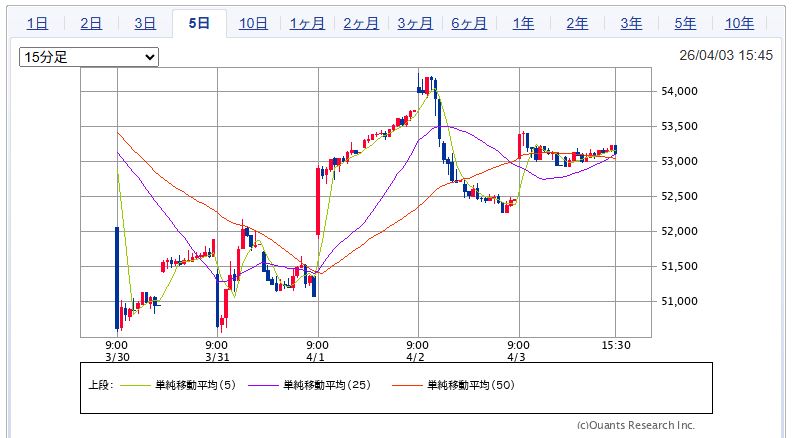Viewport: 800px width, 438px height.
Task: Open the 3ヶ月 chart tab
Action: pyautogui.click(x=415, y=23)
